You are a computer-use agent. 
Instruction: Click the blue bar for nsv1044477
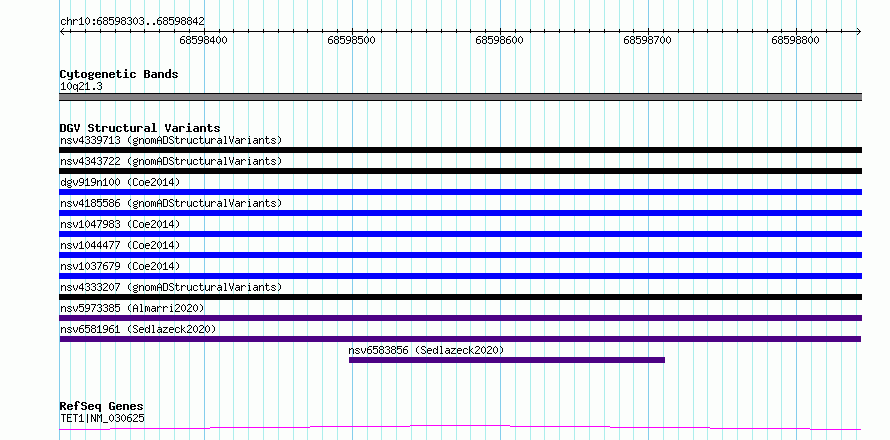(460, 255)
